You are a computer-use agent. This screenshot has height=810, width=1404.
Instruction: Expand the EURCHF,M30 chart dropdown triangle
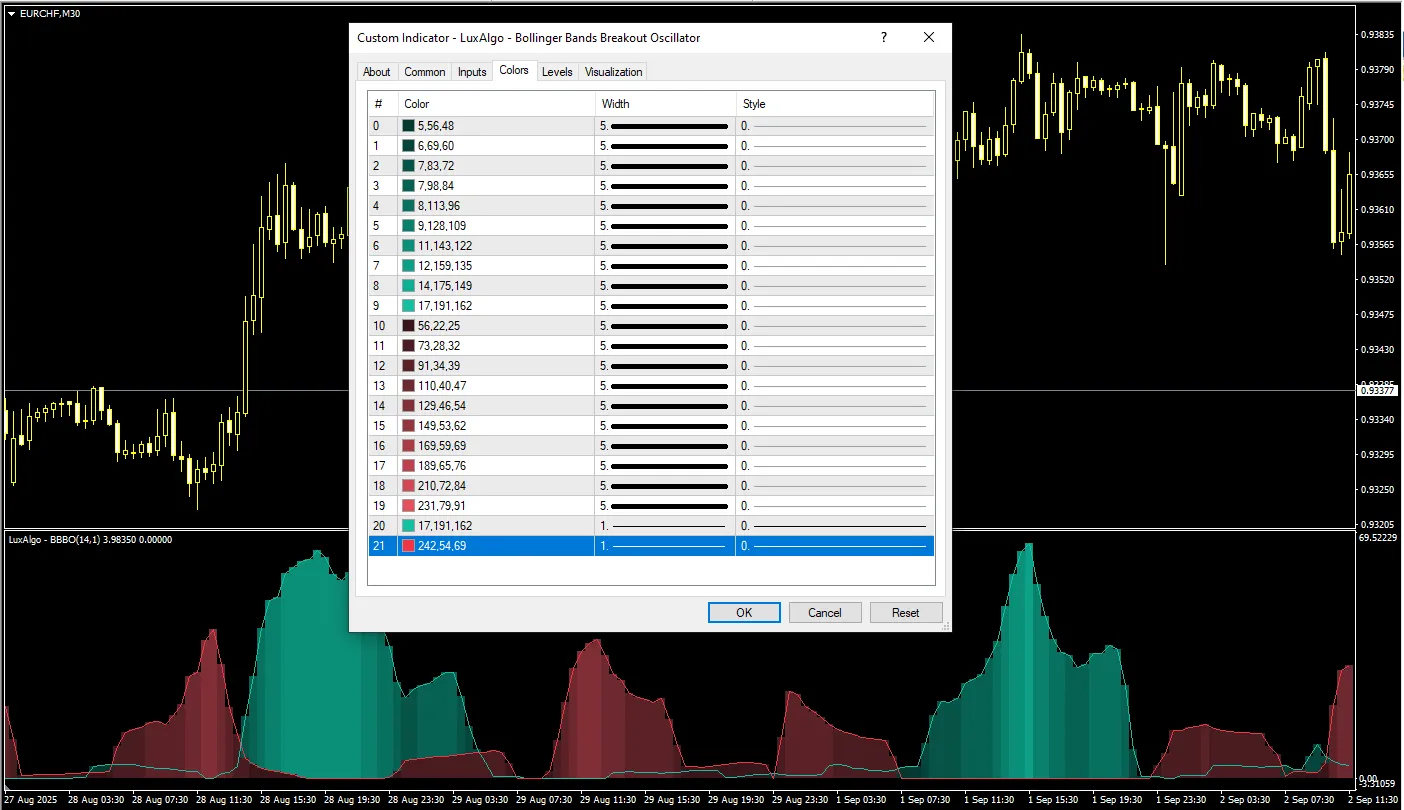tap(10, 13)
